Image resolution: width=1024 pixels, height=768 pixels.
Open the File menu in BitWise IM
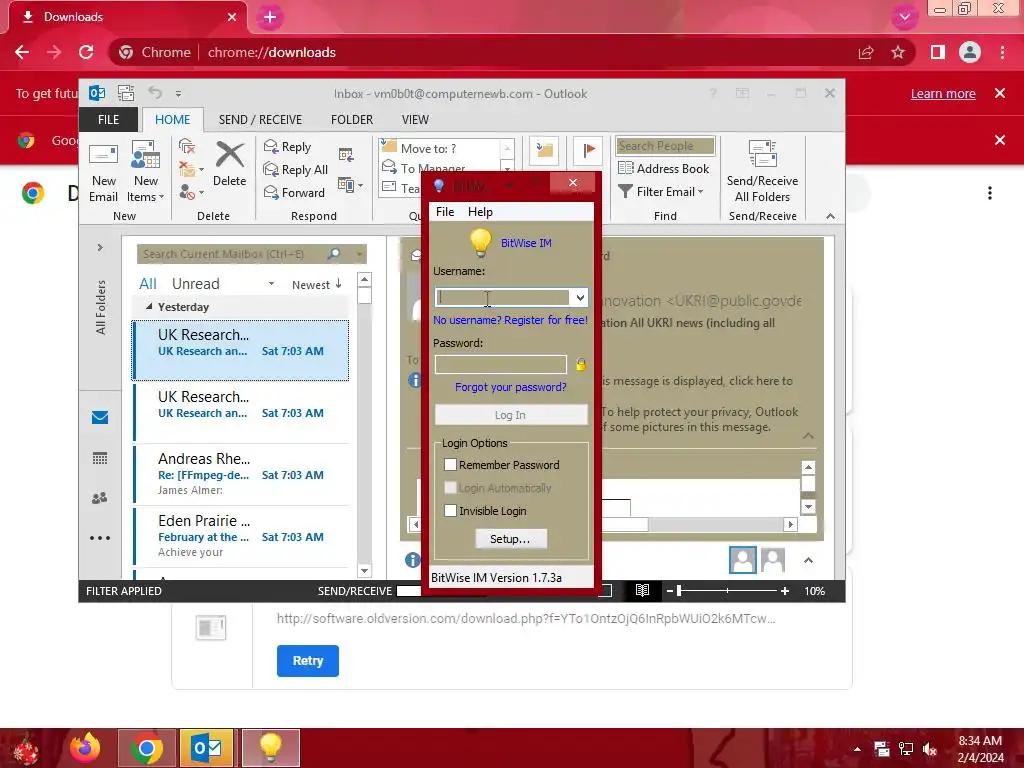coord(445,212)
